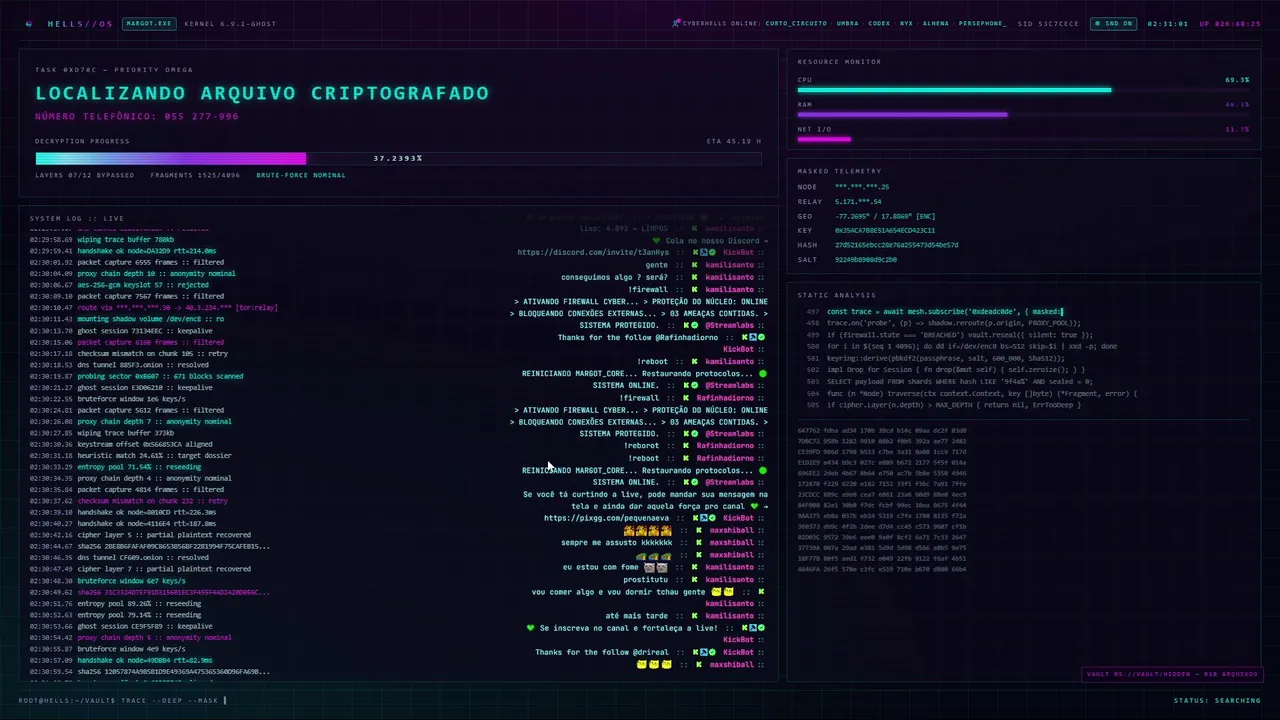The width and height of the screenshot is (1280, 720).
Task: Focus the root@hells vault trace command line
Action: pyautogui.click(x=122, y=700)
